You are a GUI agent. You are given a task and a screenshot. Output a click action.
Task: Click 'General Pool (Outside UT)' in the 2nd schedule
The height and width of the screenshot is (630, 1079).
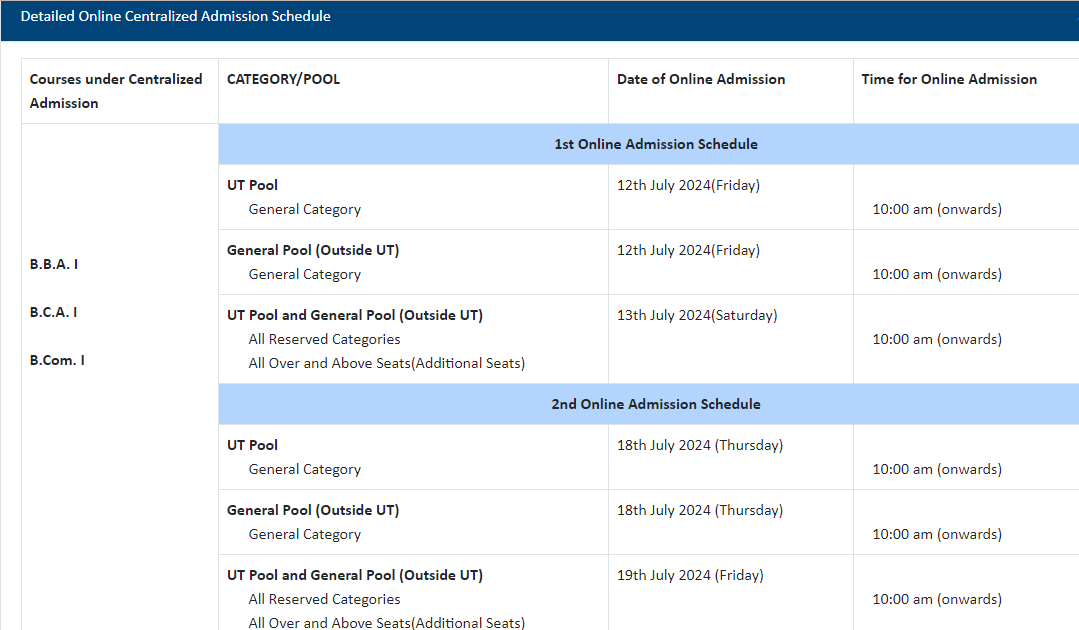(313, 510)
